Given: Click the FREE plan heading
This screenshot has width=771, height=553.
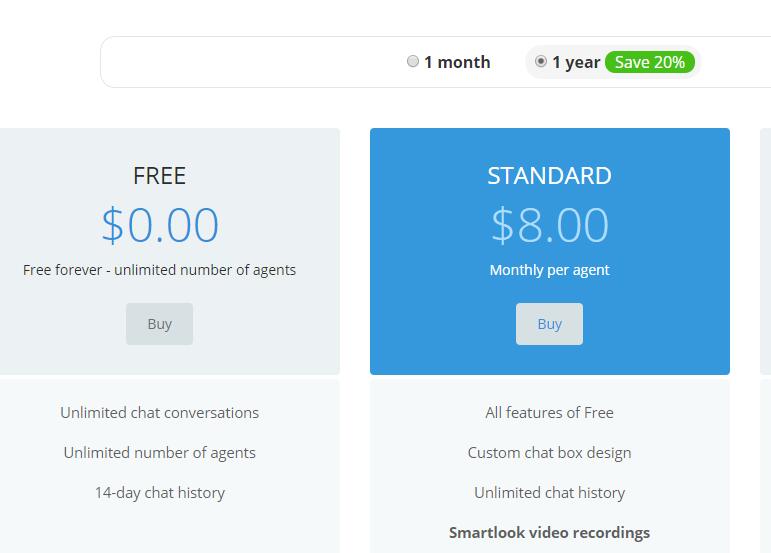Looking at the screenshot, I should coord(159,176).
